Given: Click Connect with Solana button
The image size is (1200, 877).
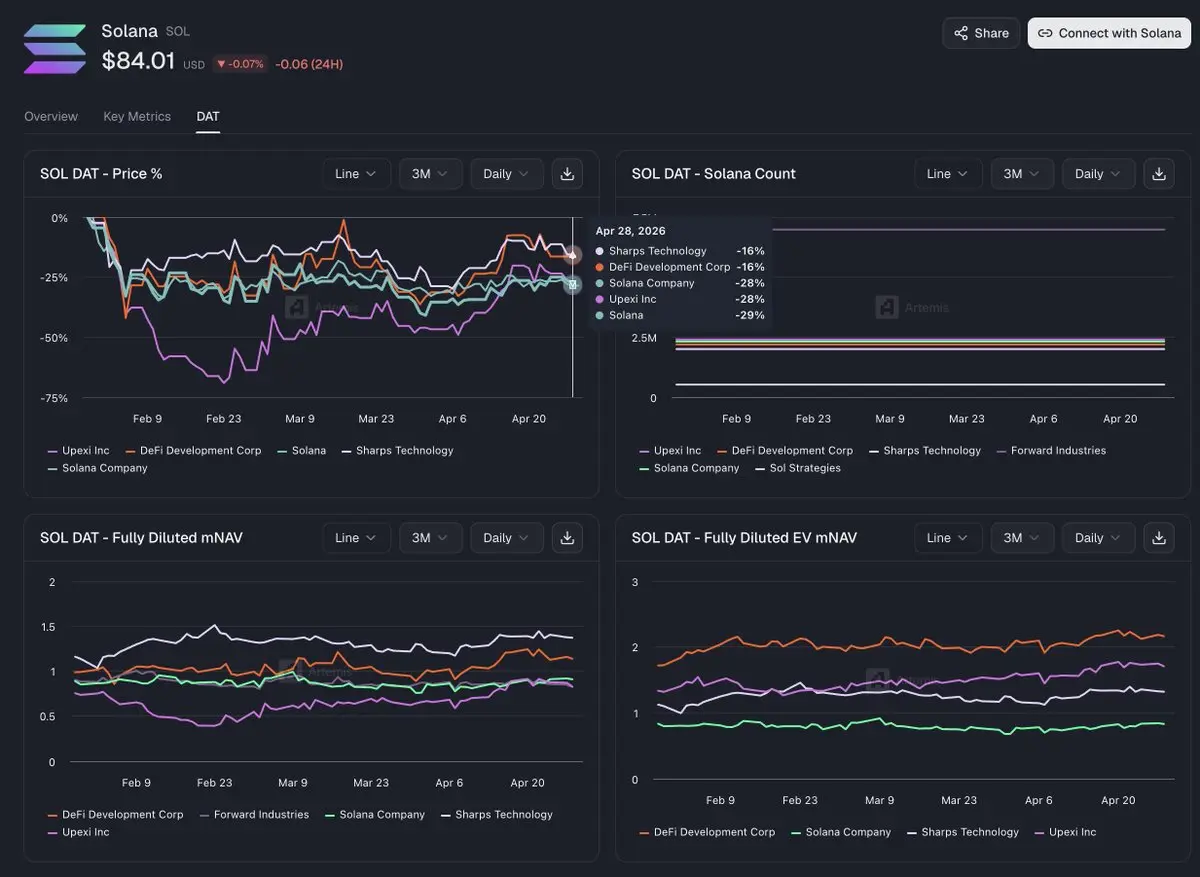Looking at the screenshot, I should 1110,33.
